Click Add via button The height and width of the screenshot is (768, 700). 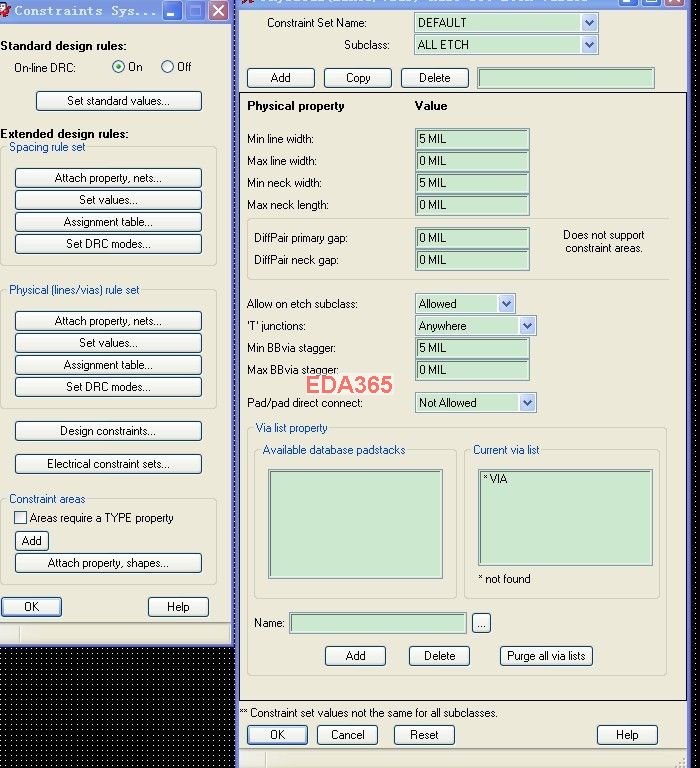[355, 656]
